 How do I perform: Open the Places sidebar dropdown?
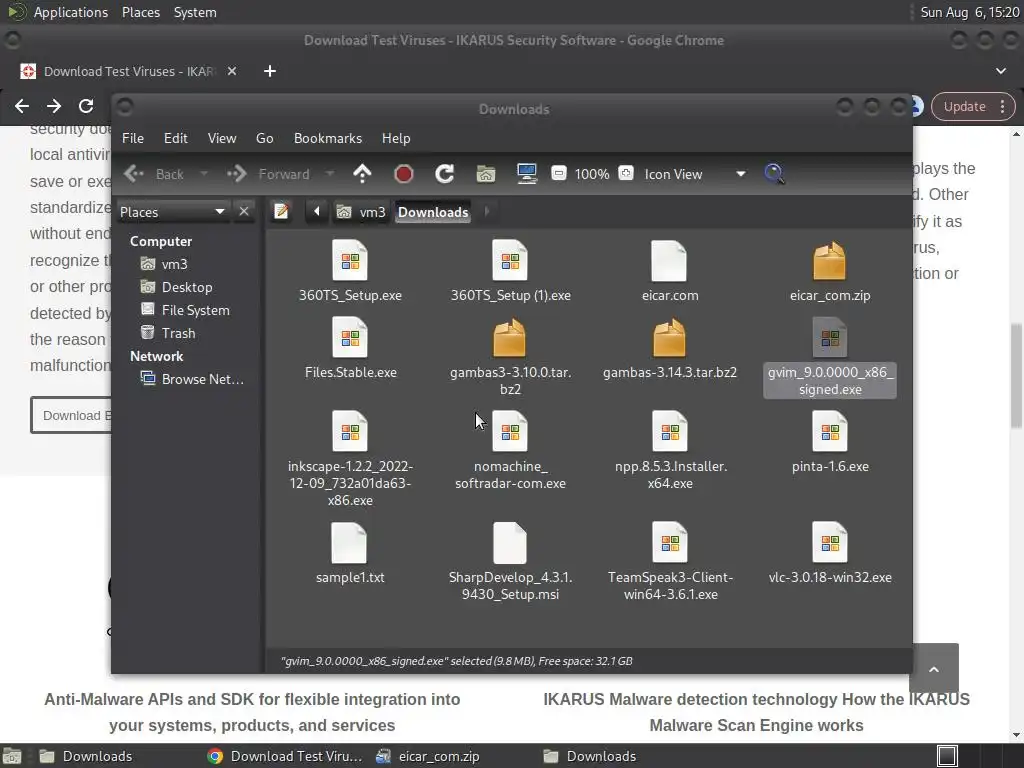coord(173,212)
